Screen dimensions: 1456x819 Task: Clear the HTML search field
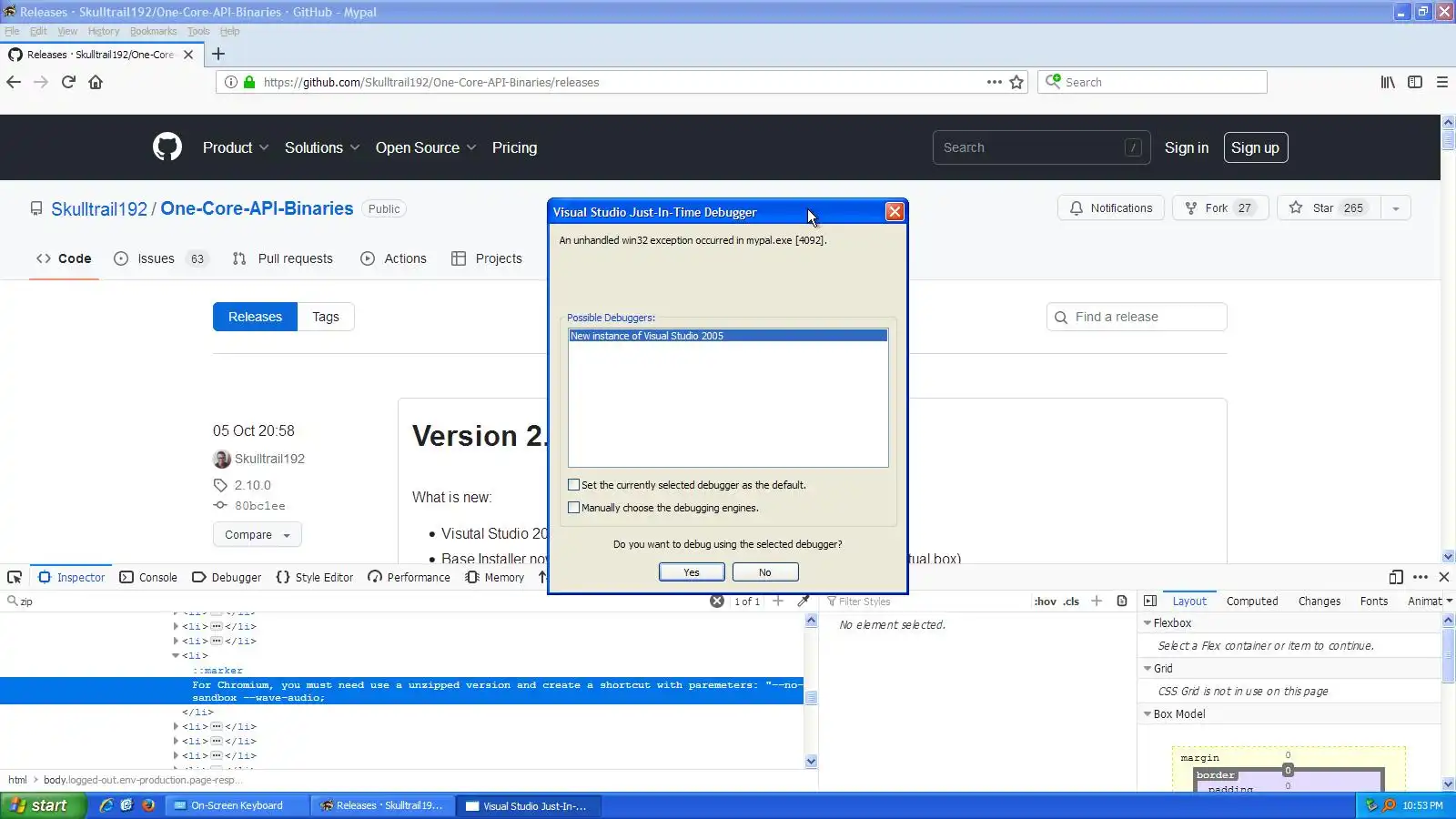(717, 602)
